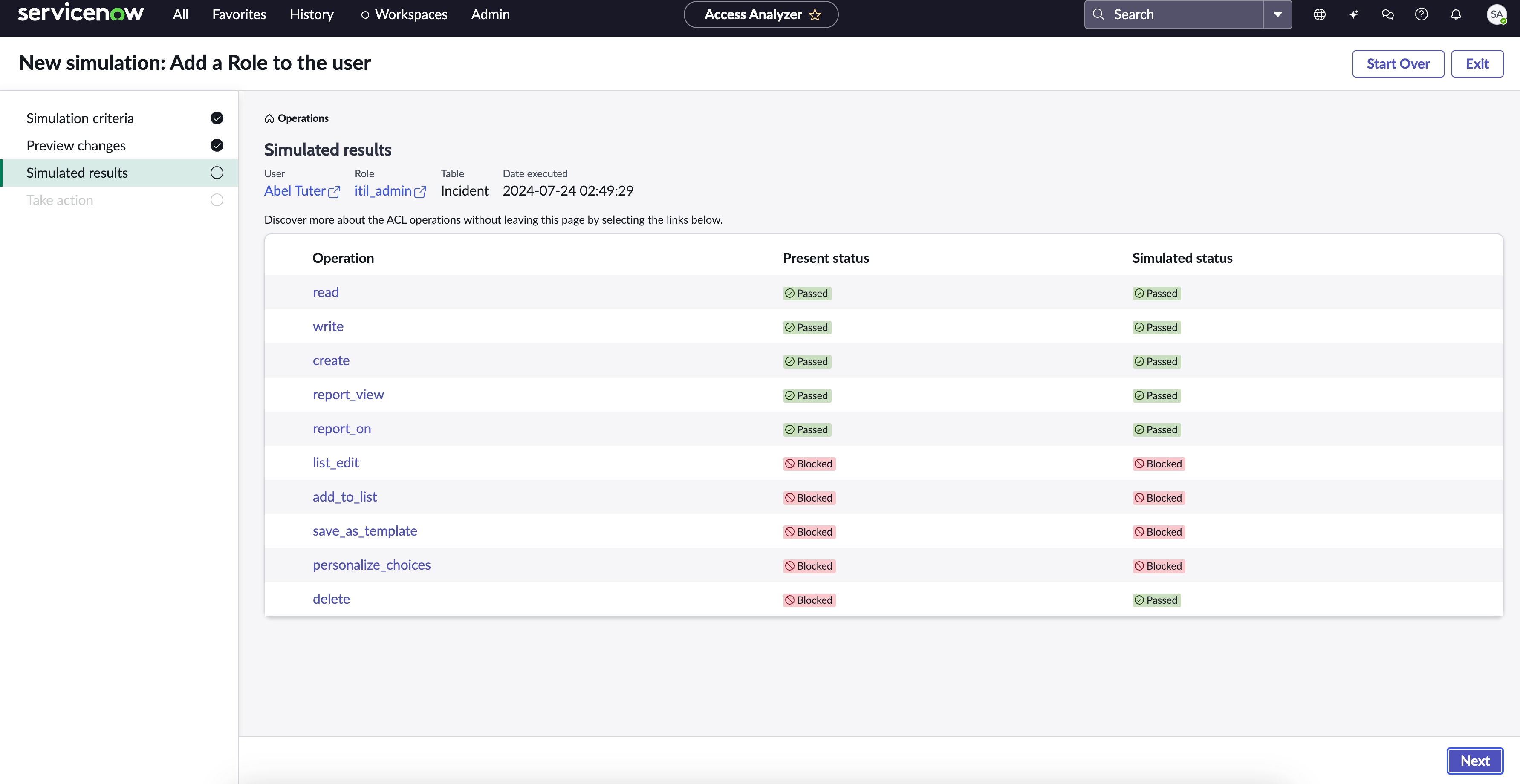Open Abel Tuter's external link icon

point(334,192)
